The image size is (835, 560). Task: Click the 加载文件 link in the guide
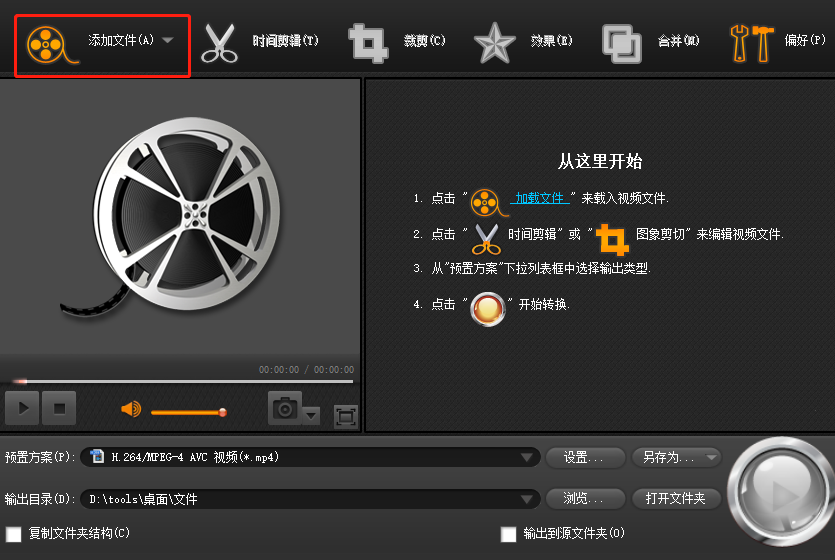540,198
